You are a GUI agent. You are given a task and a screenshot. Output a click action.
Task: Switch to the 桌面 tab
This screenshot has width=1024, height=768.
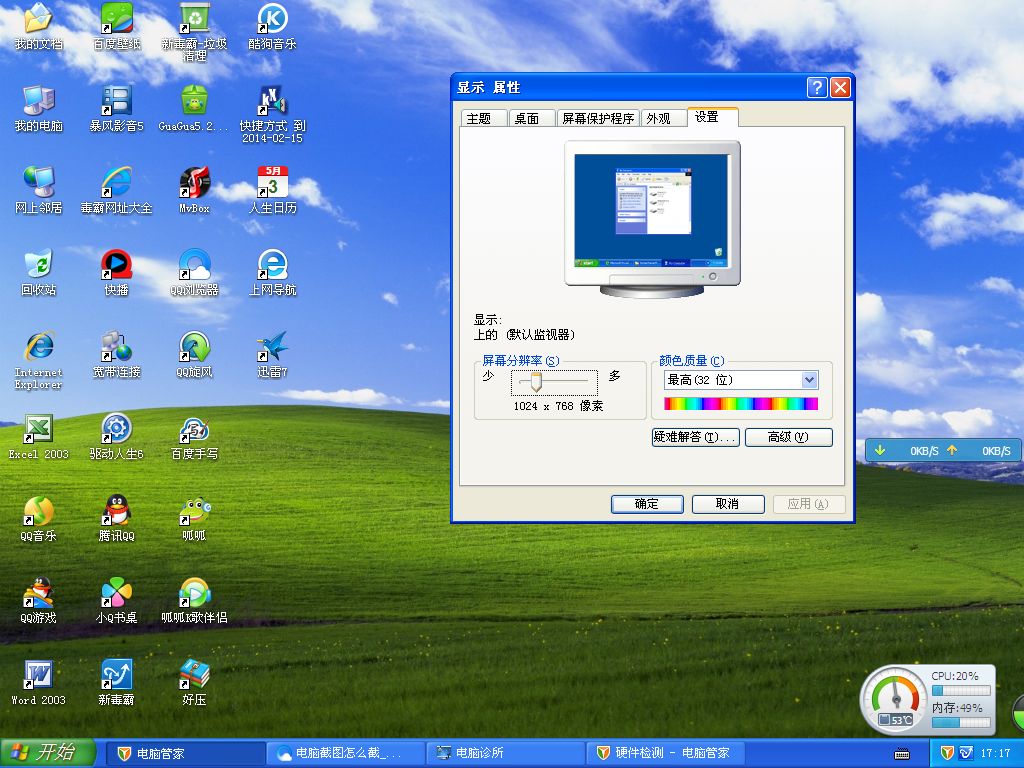pos(527,118)
